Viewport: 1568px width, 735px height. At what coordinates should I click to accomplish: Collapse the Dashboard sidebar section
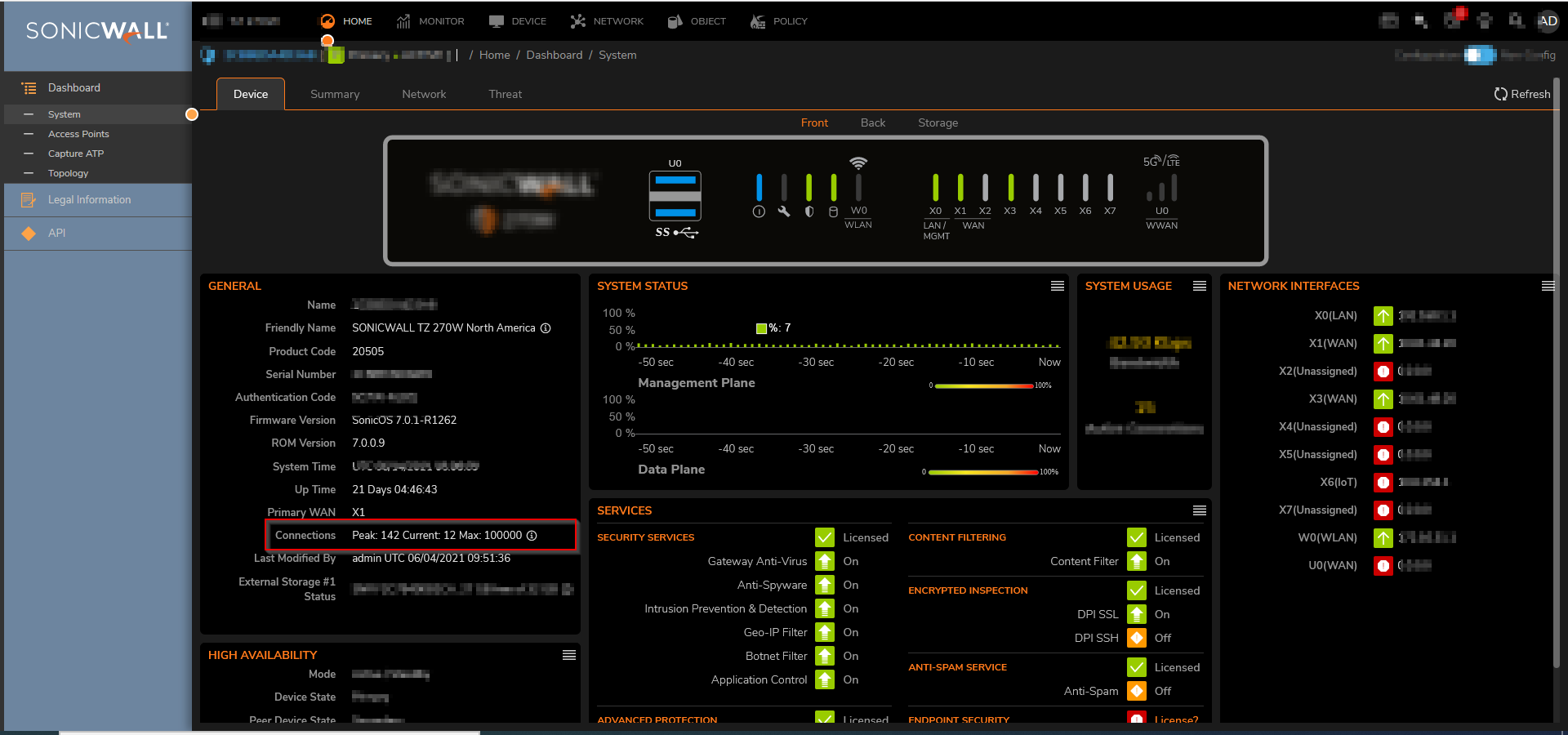(98, 87)
